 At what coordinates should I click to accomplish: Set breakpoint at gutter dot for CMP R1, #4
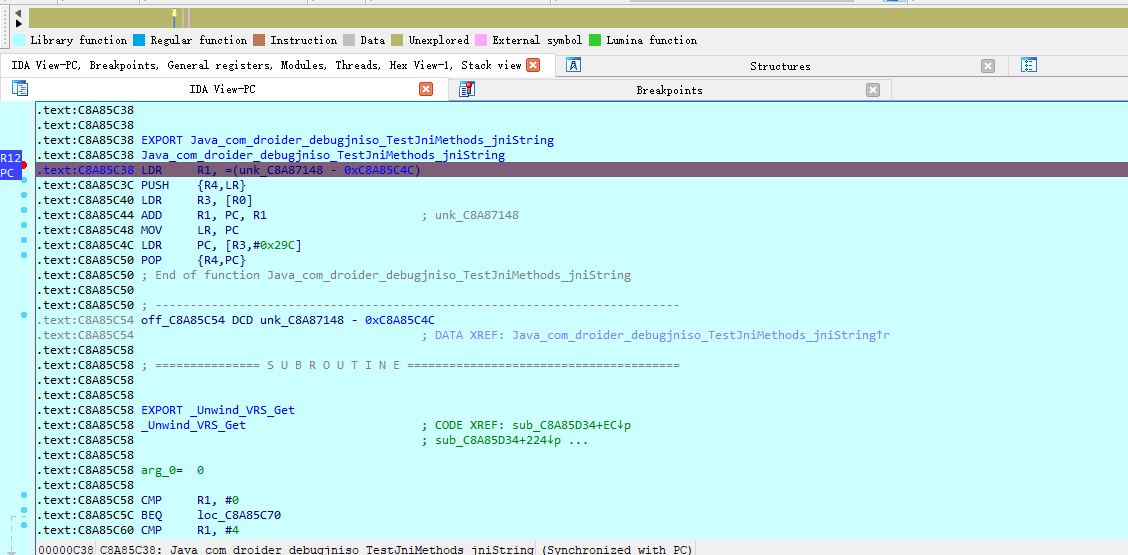[x=24, y=525]
